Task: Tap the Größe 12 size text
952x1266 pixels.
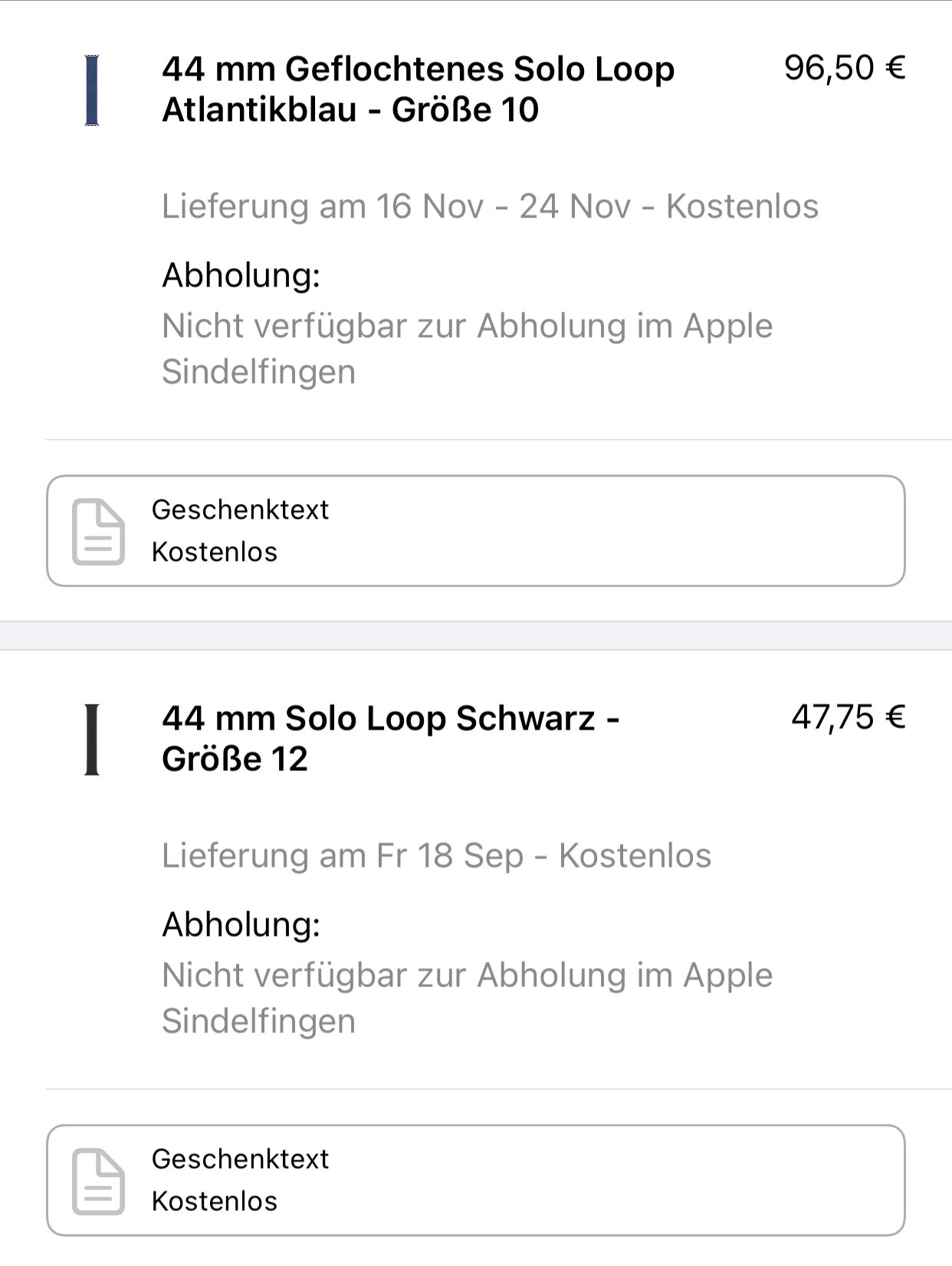Action: pos(235,759)
